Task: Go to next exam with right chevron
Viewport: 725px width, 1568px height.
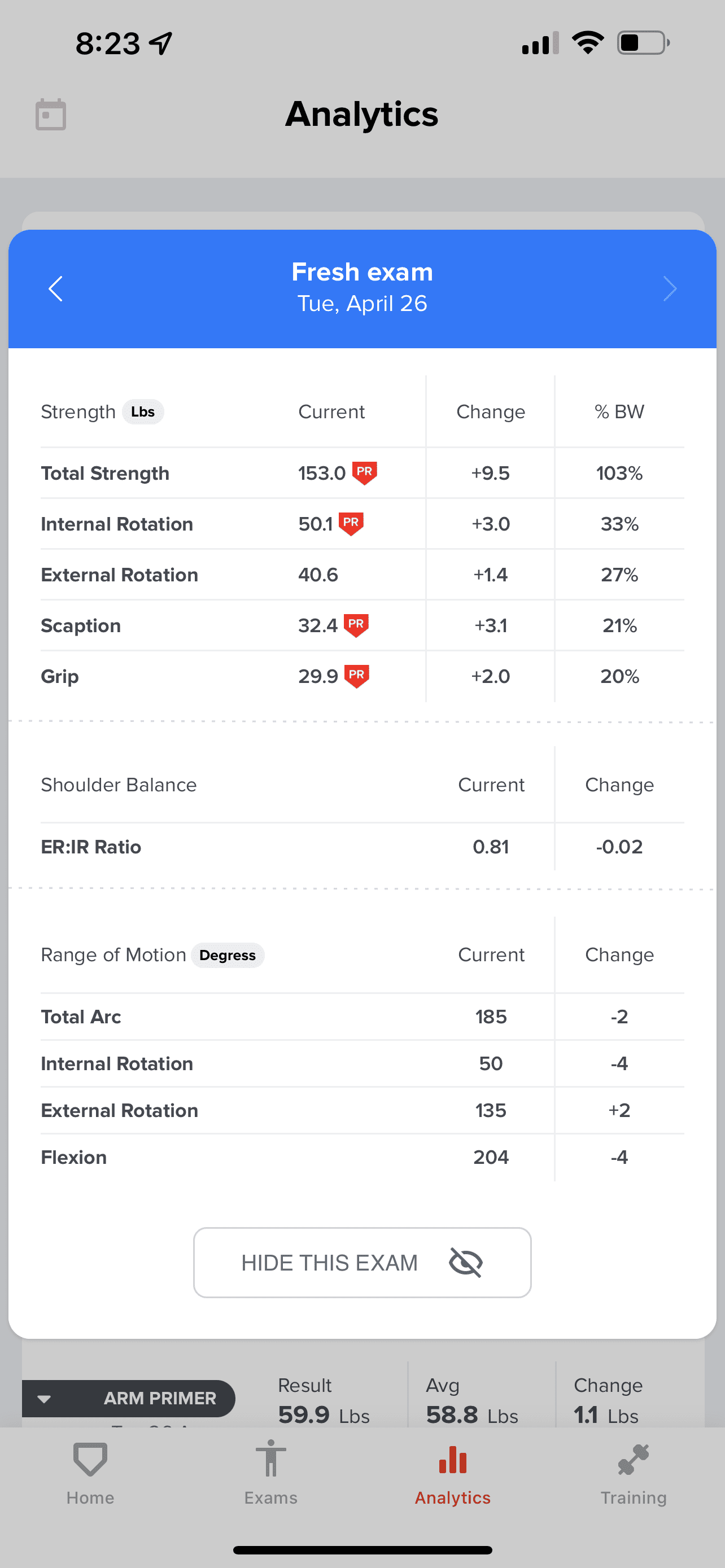Action: pos(670,288)
